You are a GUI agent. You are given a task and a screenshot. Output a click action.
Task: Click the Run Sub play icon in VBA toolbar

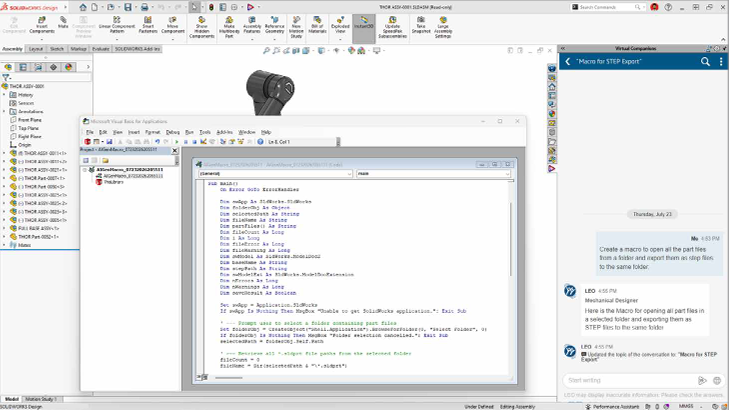tap(177, 142)
